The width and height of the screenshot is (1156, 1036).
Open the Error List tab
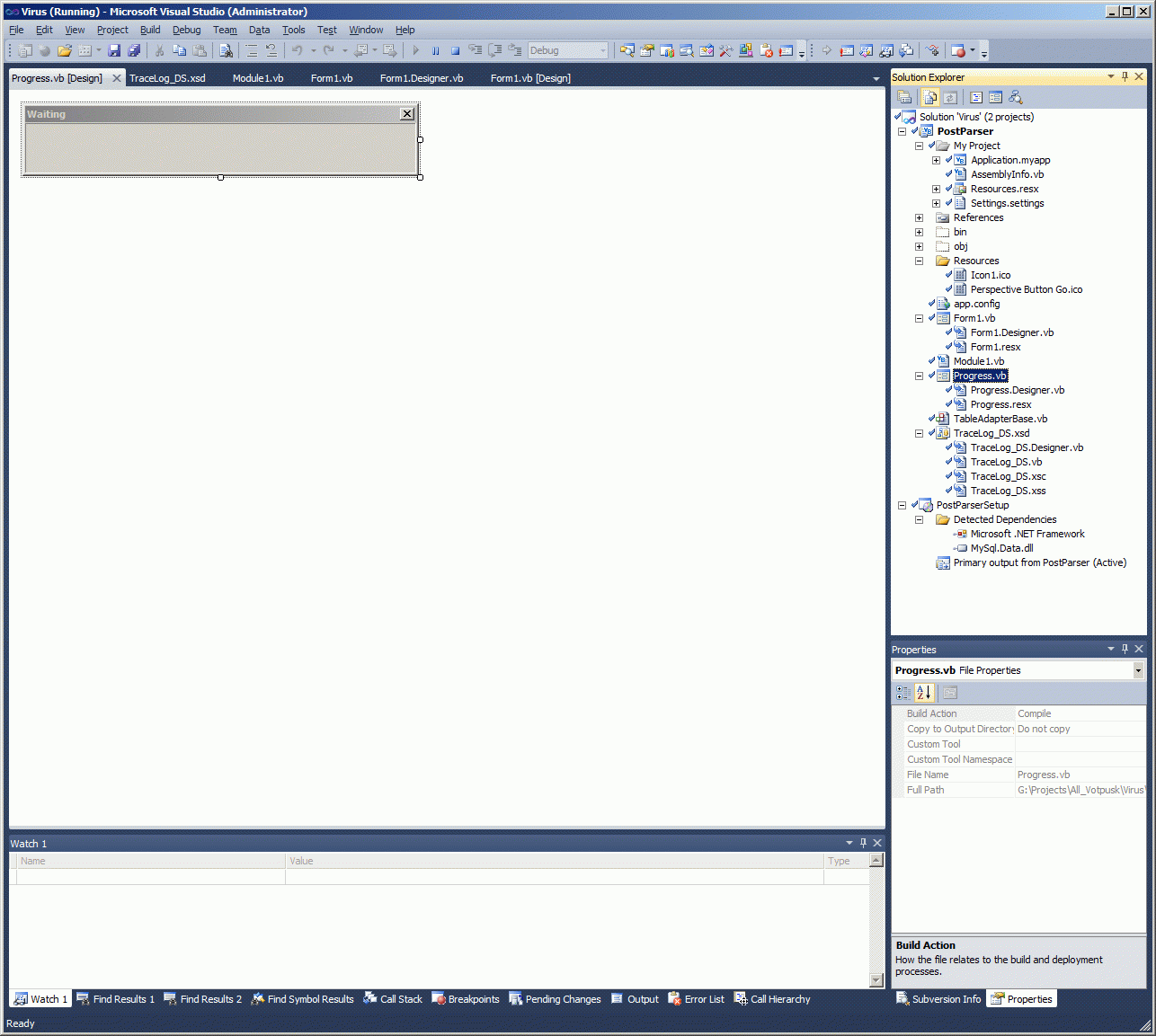697,998
